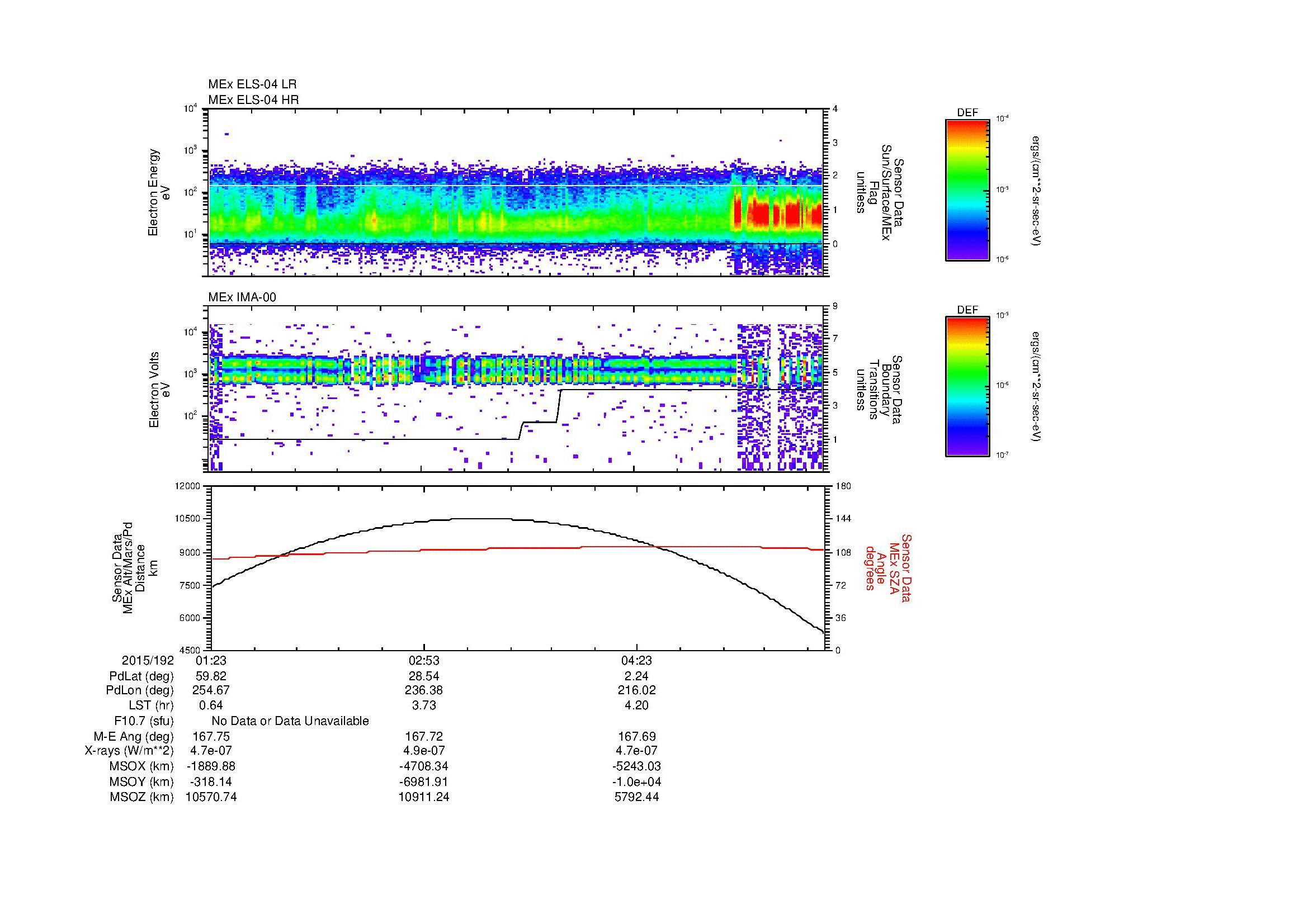Screen dimensions: 1308x924
Task: Click the 'Sensor Data MEx Alt/Mars/Pd Distance km' label
Action: [135, 568]
